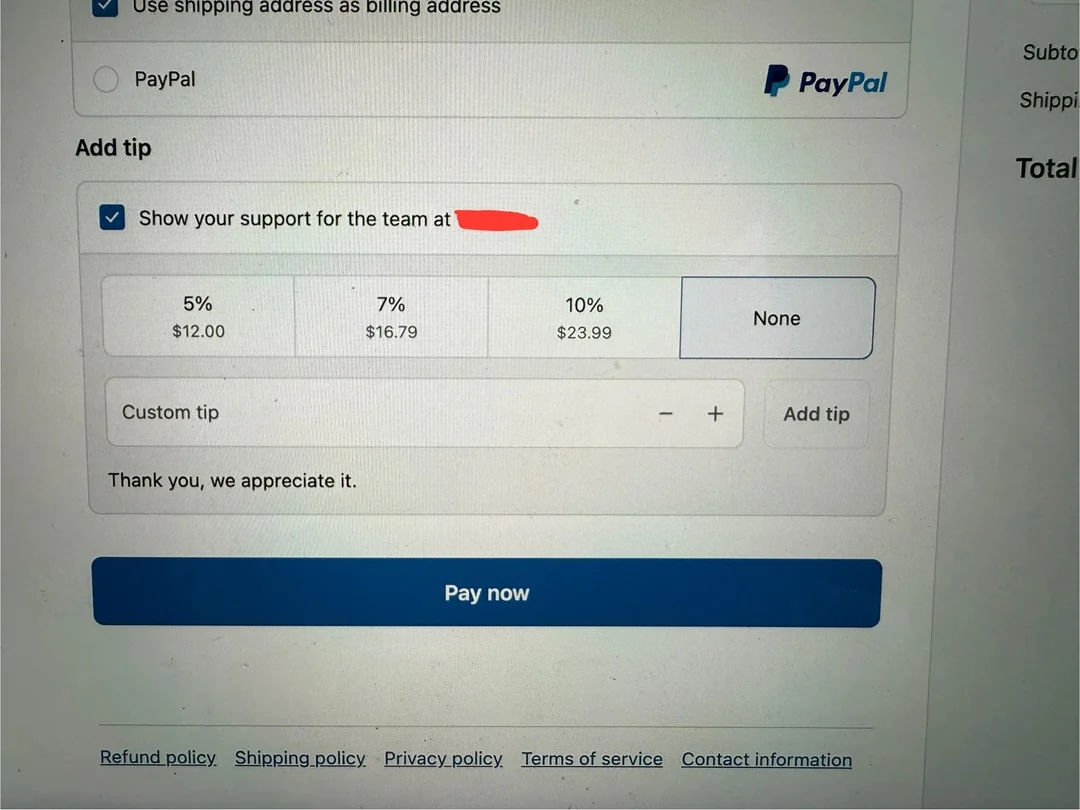The width and height of the screenshot is (1080, 810).
Task: Click the Show your support label text
Action: [295, 218]
